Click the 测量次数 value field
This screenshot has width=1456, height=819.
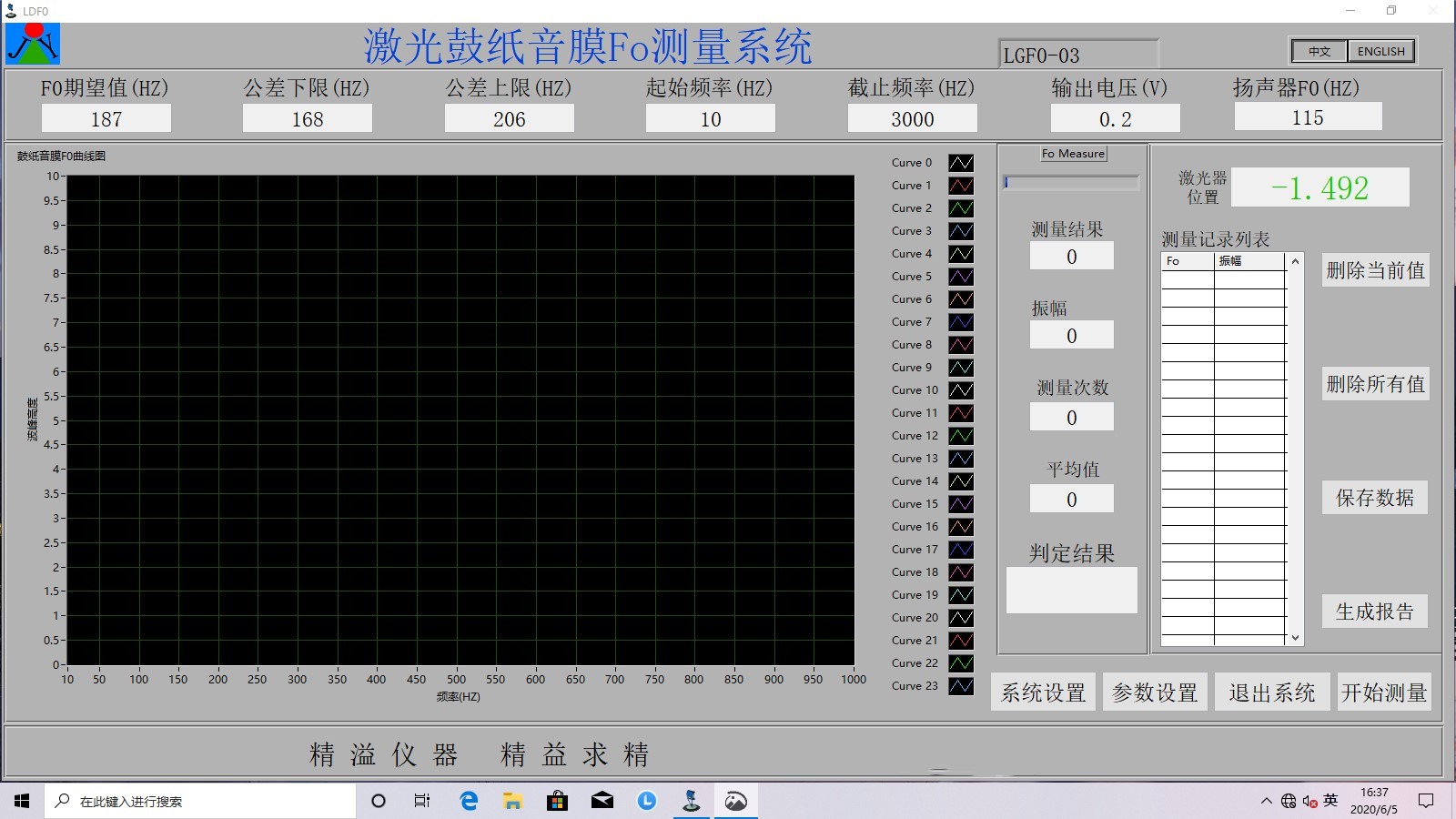[1072, 417]
